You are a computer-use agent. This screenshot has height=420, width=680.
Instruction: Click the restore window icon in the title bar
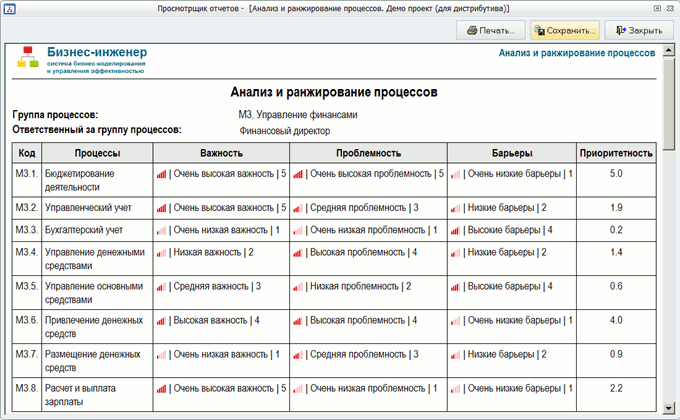click(x=657, y=8)
